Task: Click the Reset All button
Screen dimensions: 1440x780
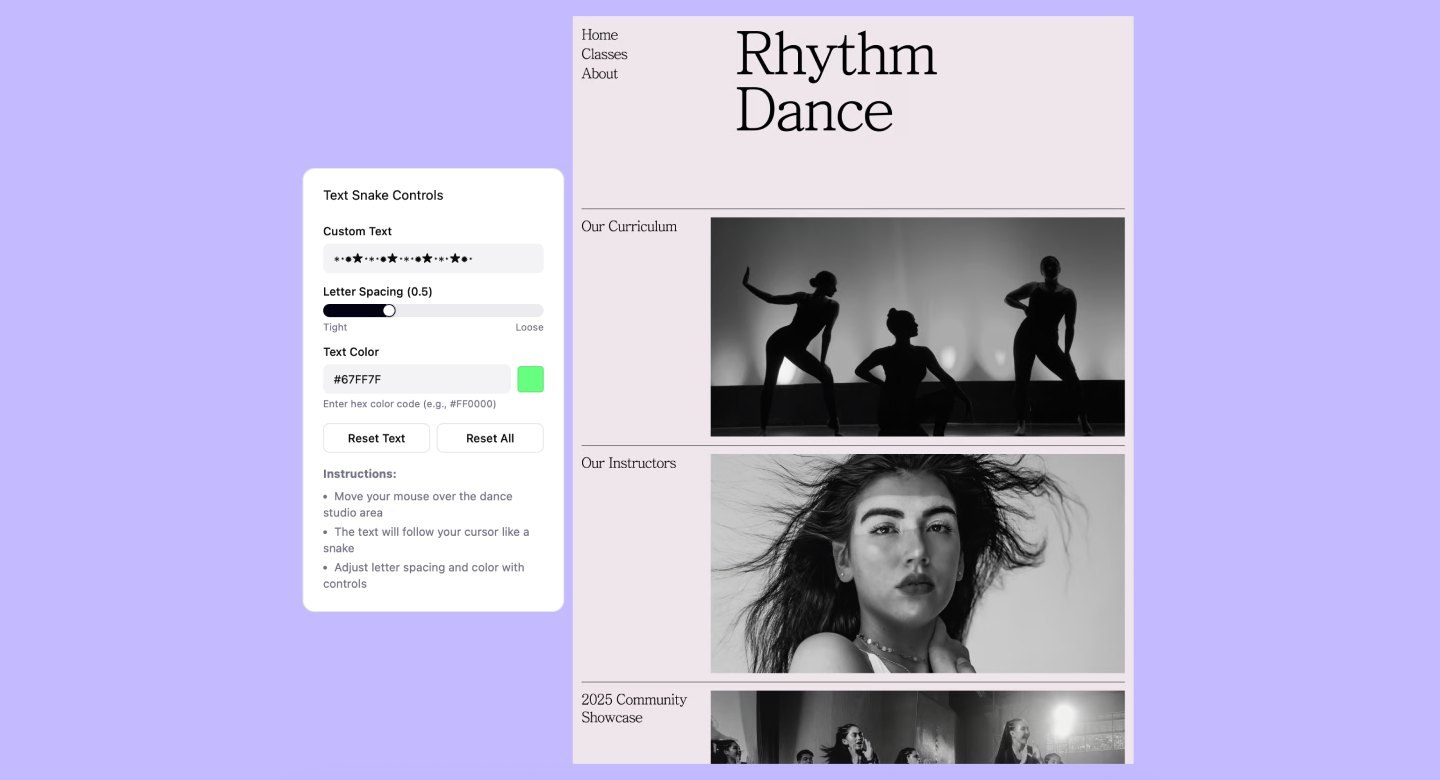Action: click(489, 438)
